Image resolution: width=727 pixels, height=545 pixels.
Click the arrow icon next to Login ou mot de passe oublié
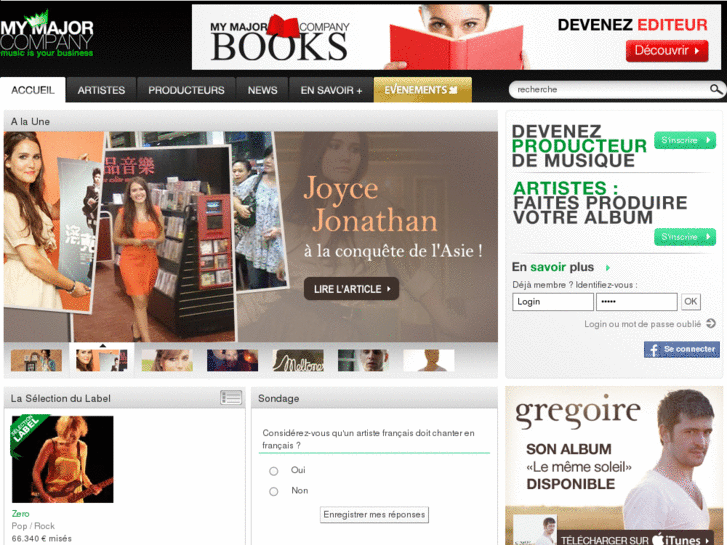click(711, 323)
